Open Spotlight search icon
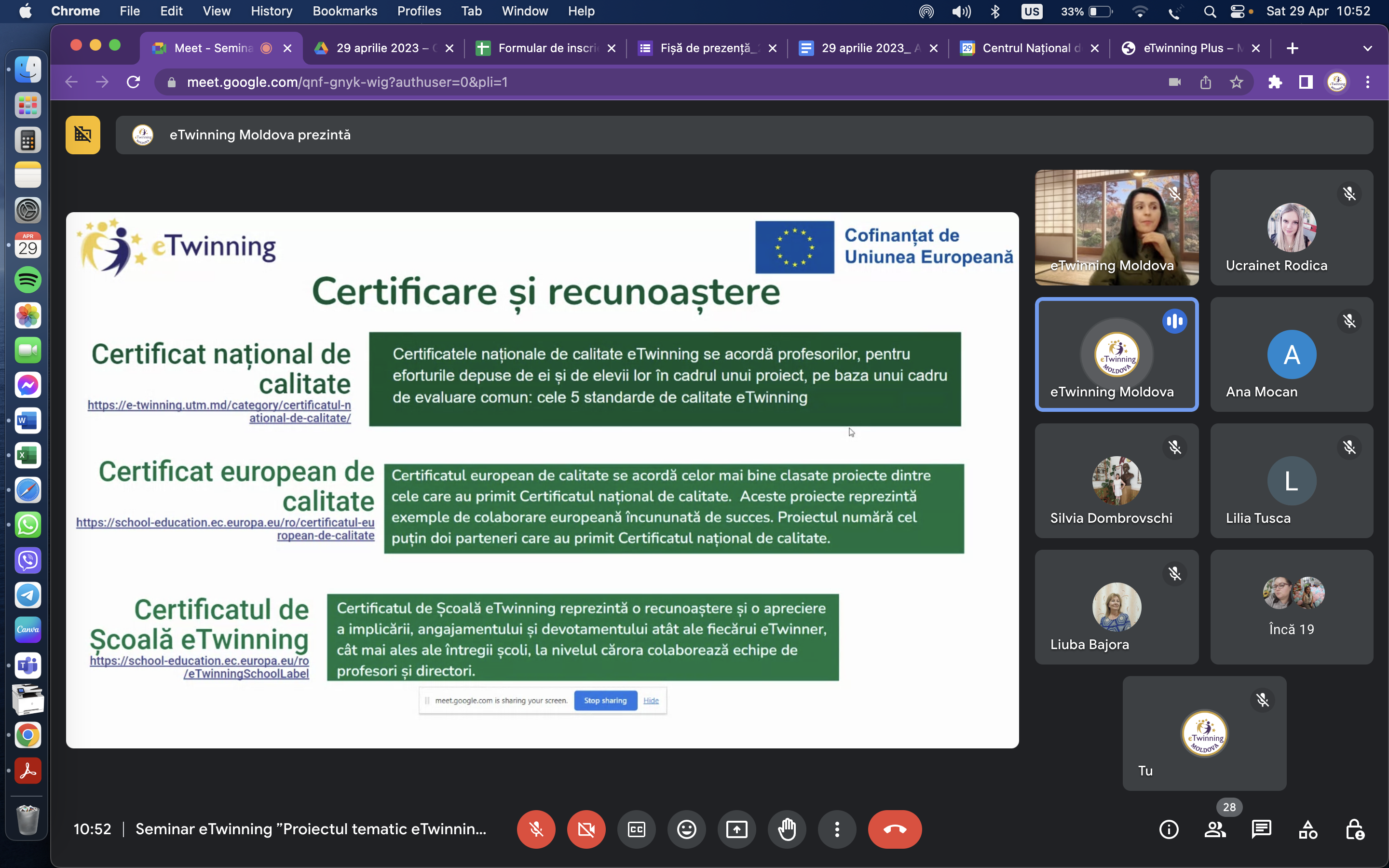The image size is (1389, 868). coord(1210,11)
